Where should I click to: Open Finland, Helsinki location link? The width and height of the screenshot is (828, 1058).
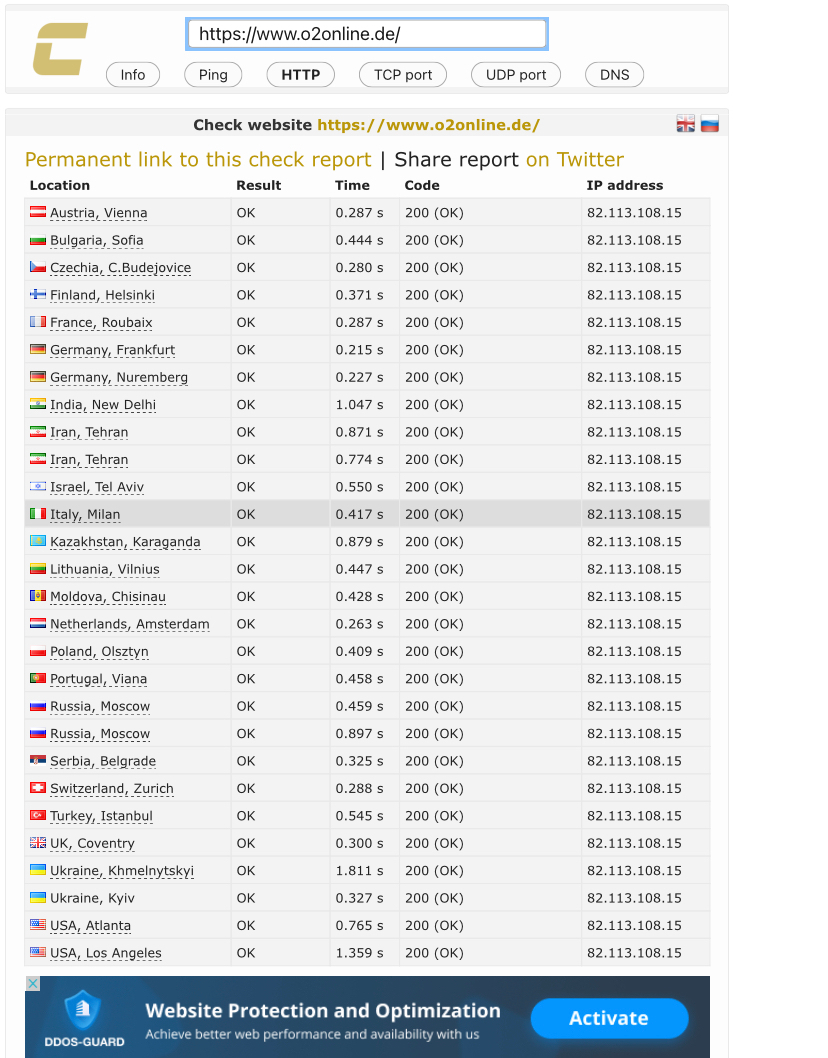pyautogui.click(x=102, y=296)
